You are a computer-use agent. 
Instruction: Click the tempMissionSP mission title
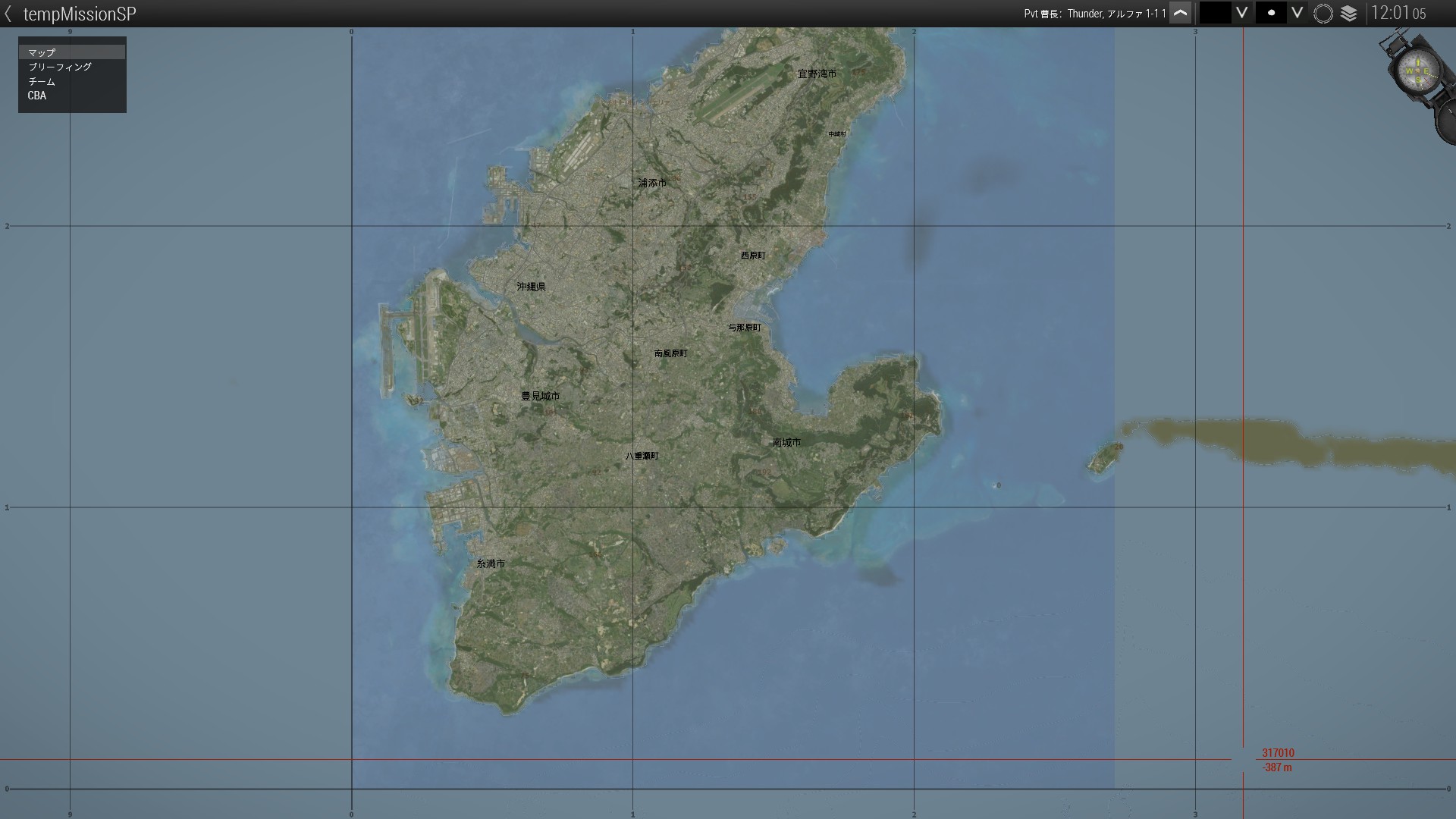80,14
